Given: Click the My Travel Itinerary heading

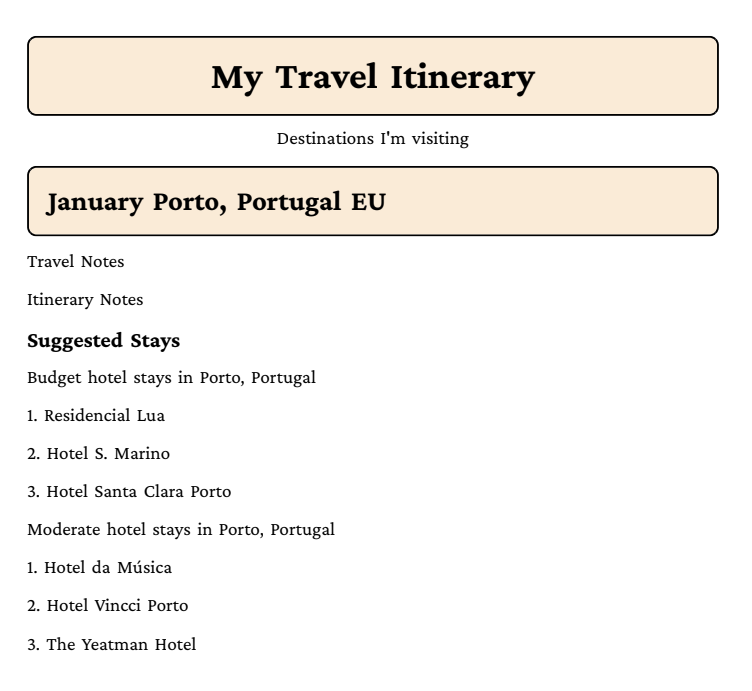Looking at the screenshot, I should tap(373, 77).
